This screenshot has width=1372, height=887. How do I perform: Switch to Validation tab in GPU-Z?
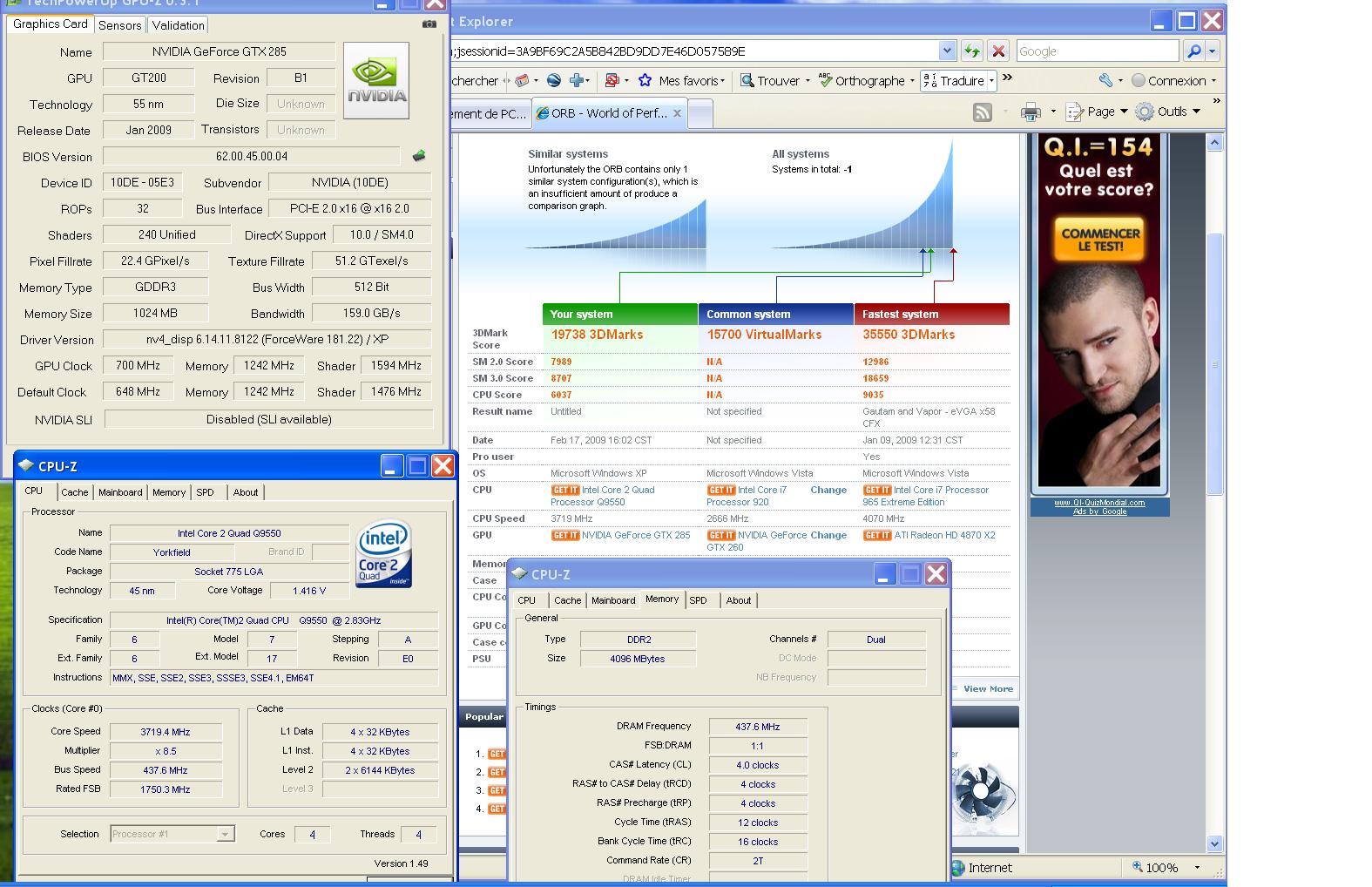[x=178, y=25]
